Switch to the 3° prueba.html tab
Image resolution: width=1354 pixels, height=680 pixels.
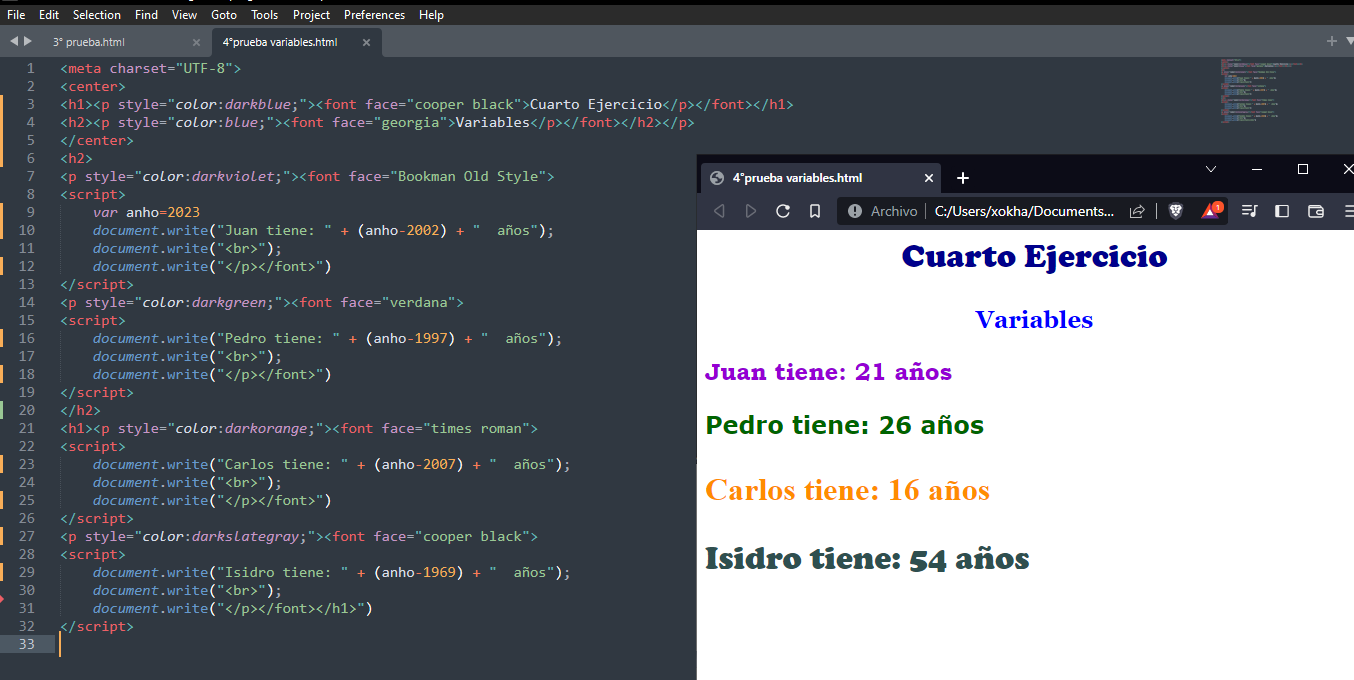[90, 42]
